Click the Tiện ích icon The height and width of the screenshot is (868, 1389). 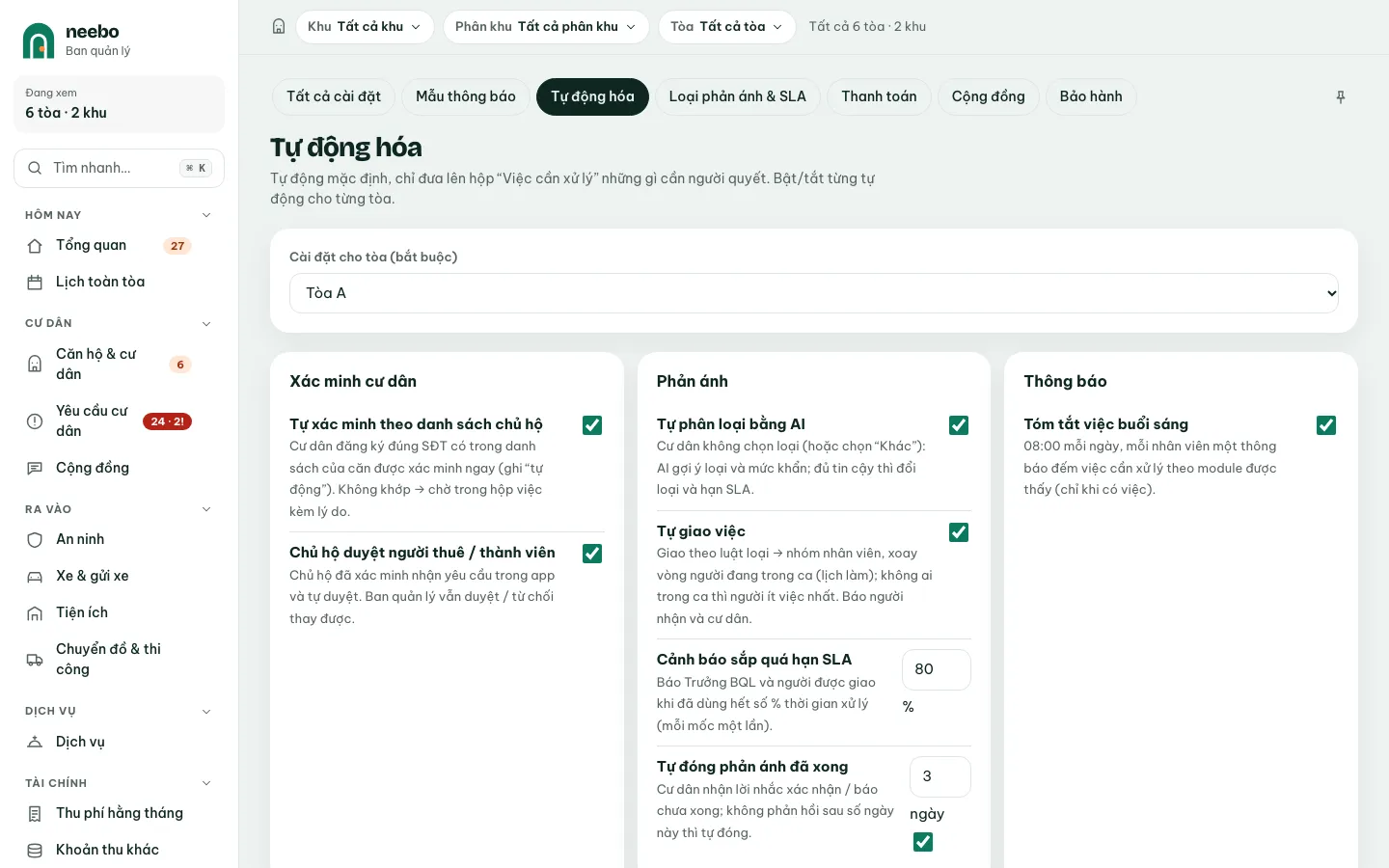tap(35, 613)
